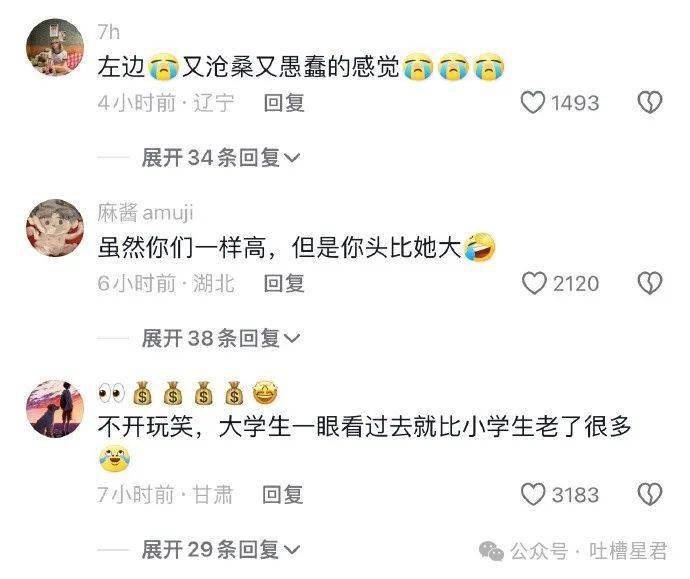The height and width of the screenshot is (579, 690).
Task: Dislike the 甘肃 comment with broken heart
Action: pyautogui.click(x=650, y=494)
